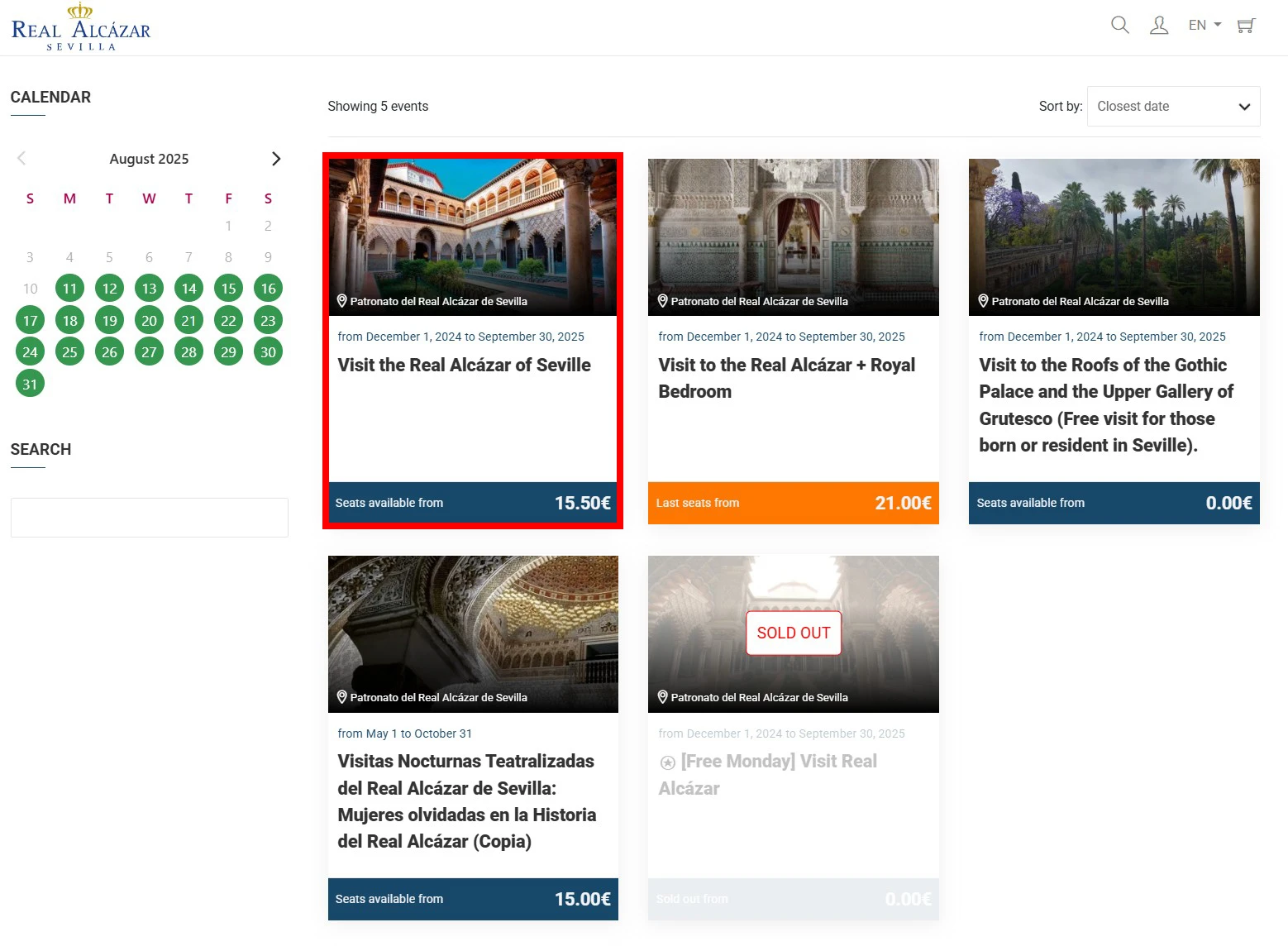The width and height of the screenshot is (1288, 951).
Task: Open the search magnifier icon in header
Action: [x=1119, y=25]
